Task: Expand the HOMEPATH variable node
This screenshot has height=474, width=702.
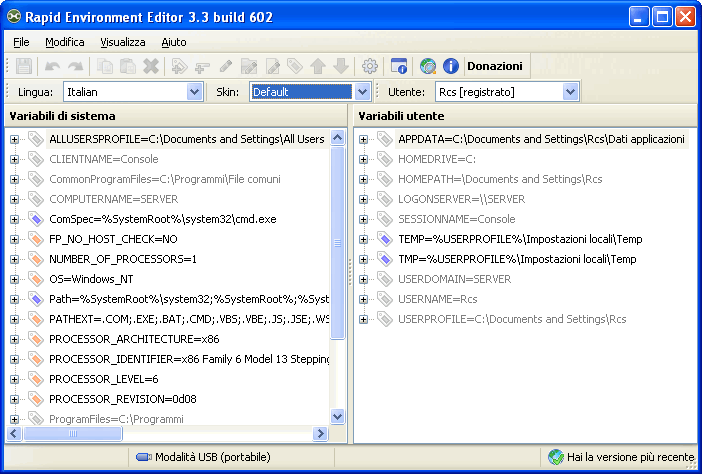Action: pyautogui.click(x=363, y=179)
